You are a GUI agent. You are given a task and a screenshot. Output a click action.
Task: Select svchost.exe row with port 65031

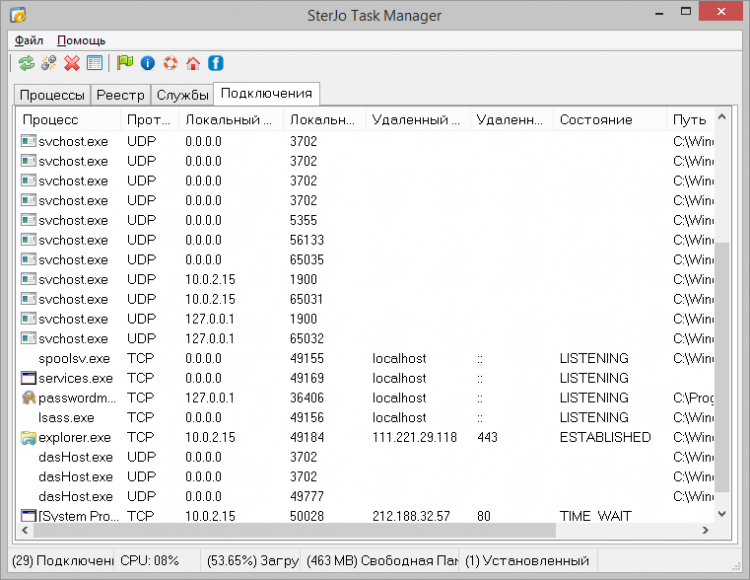point(366,299)
